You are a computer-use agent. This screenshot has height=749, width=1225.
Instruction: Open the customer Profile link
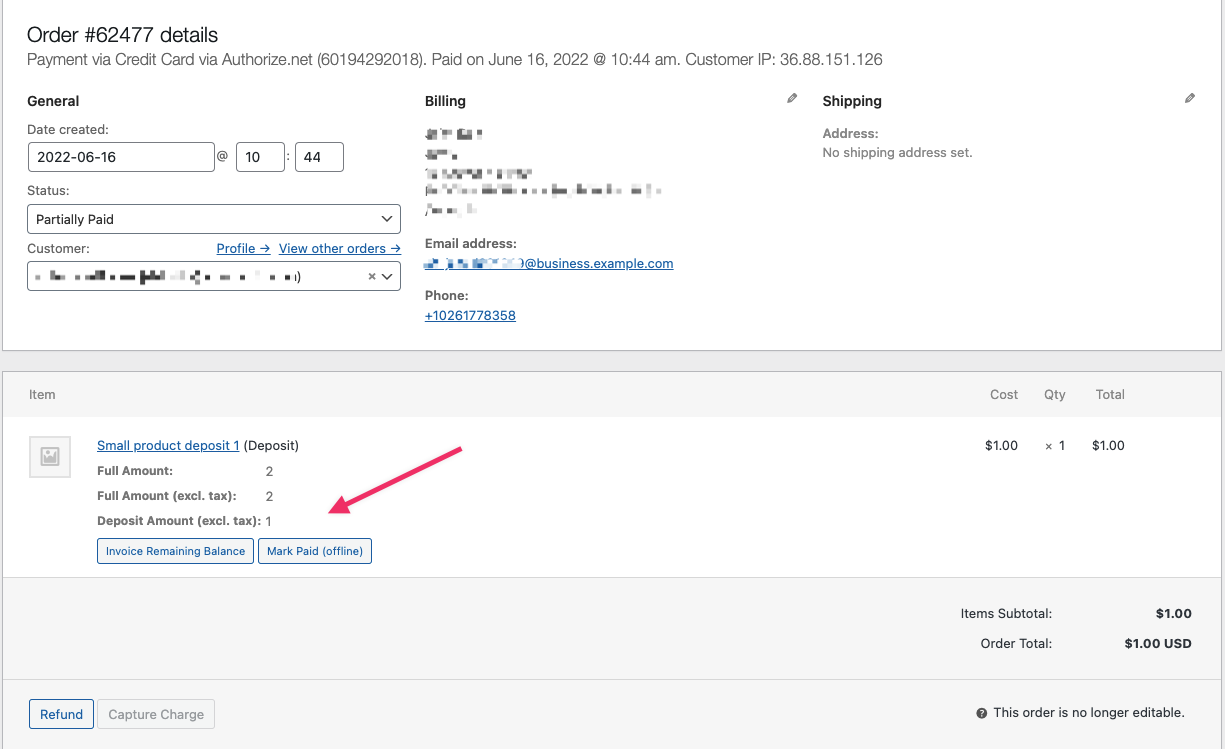[x=243, y=248]
